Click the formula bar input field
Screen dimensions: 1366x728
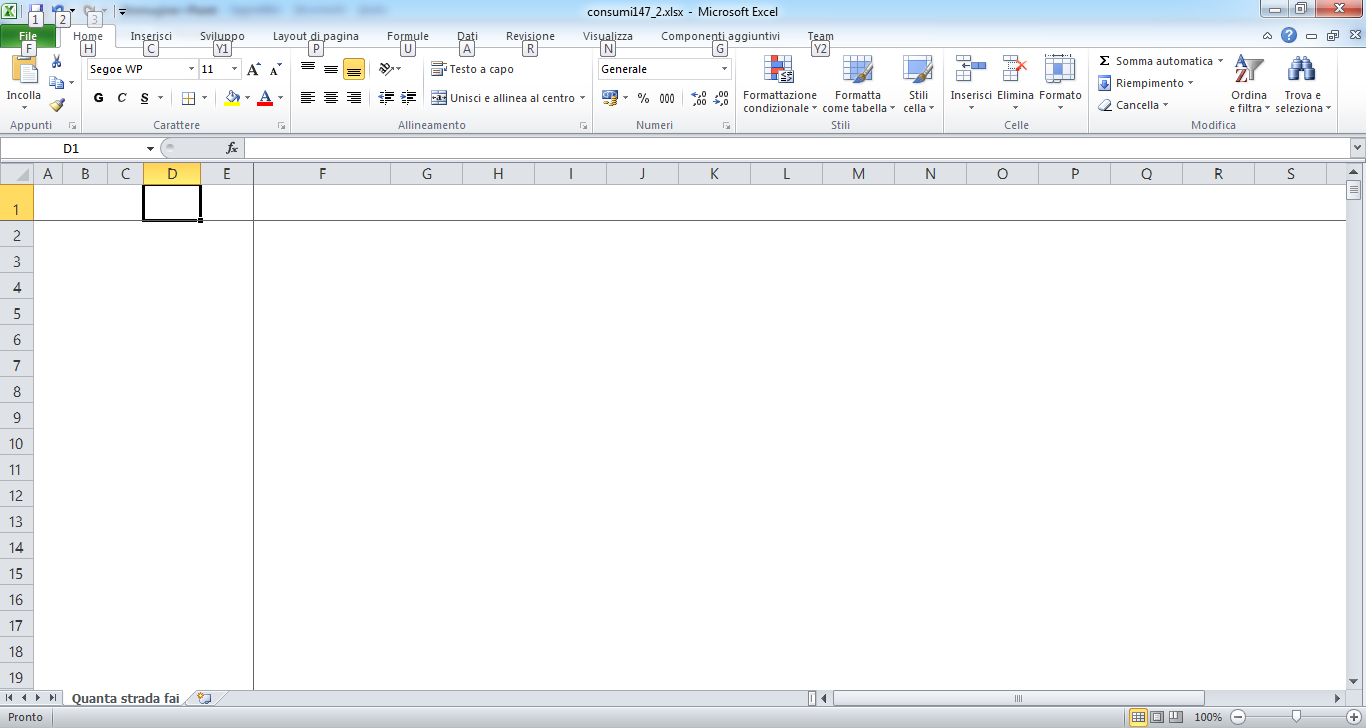point(797,148)
